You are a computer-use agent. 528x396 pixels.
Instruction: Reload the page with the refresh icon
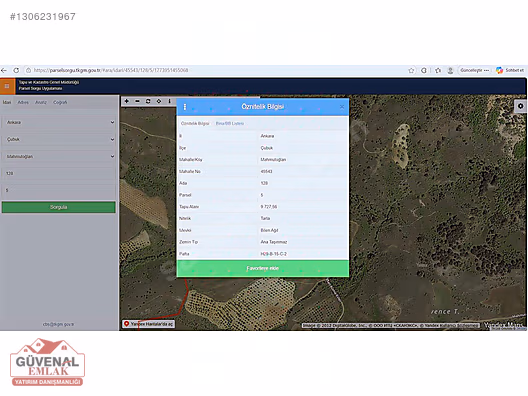(16, 70)
